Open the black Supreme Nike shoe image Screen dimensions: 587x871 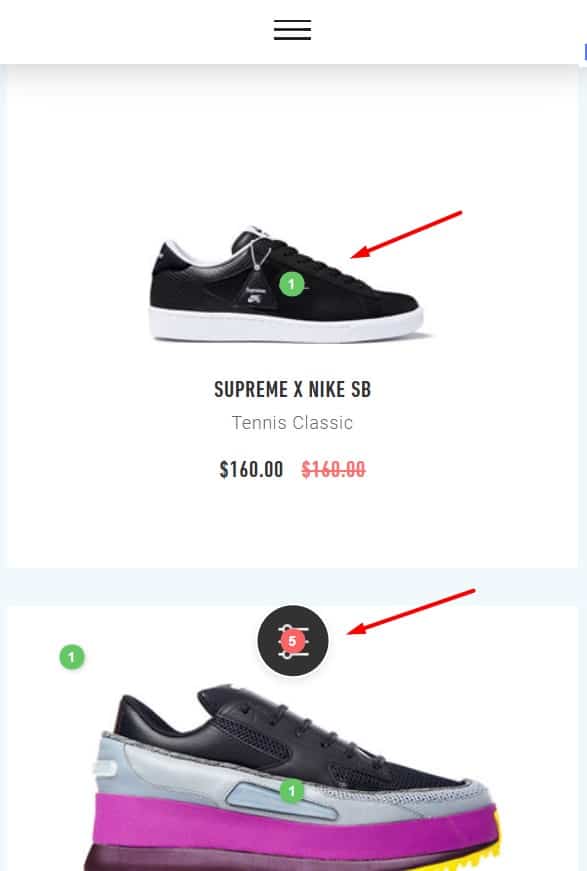pyautogui.click(x=288, y=284)
